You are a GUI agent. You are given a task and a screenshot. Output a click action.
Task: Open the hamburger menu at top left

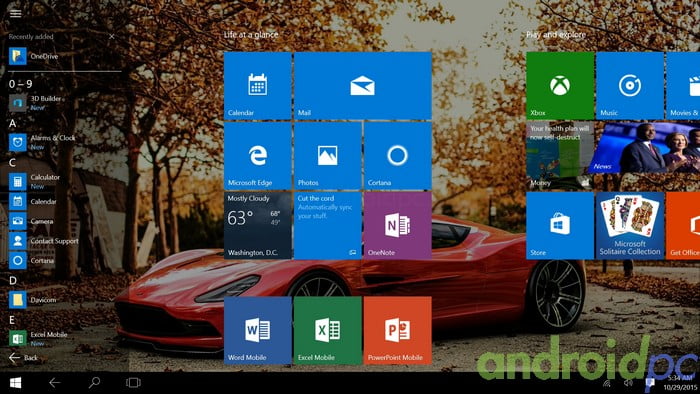[16, 13]
